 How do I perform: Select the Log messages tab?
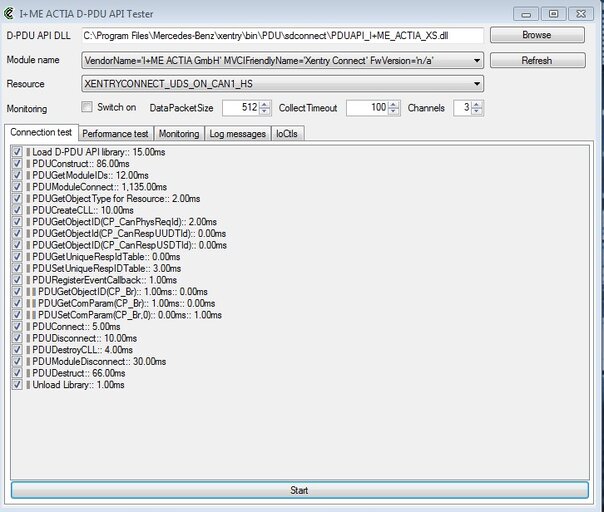tap(237, 133)
